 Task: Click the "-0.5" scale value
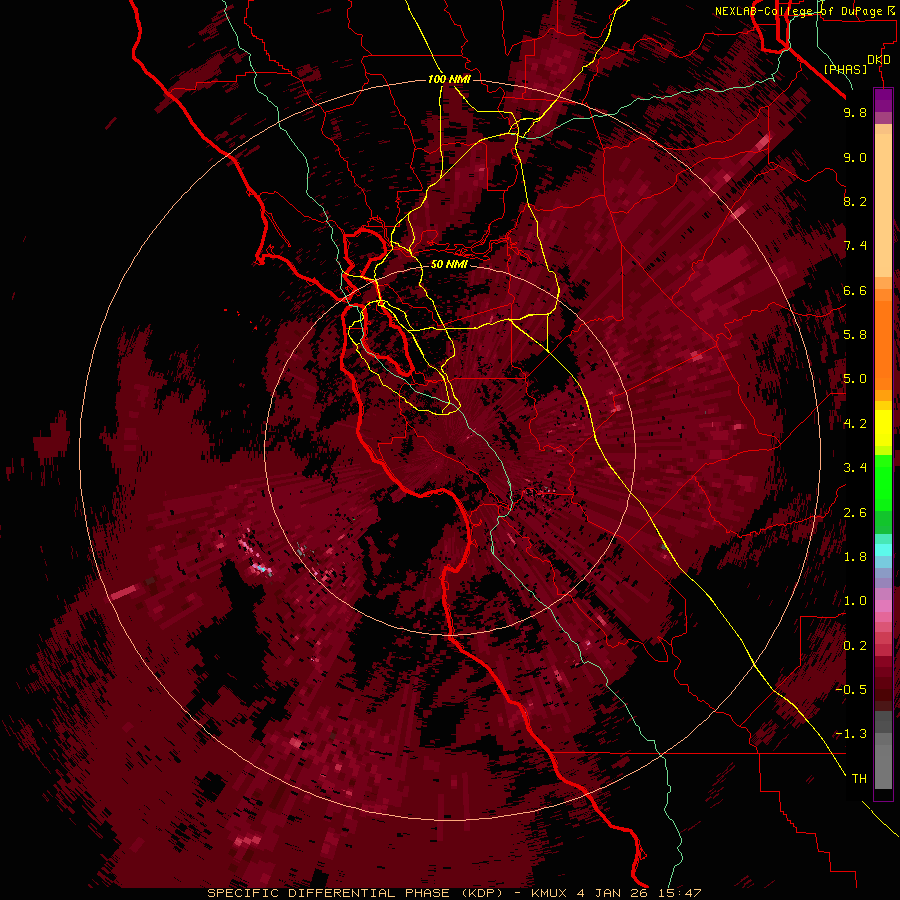click(x=851, y=690)
